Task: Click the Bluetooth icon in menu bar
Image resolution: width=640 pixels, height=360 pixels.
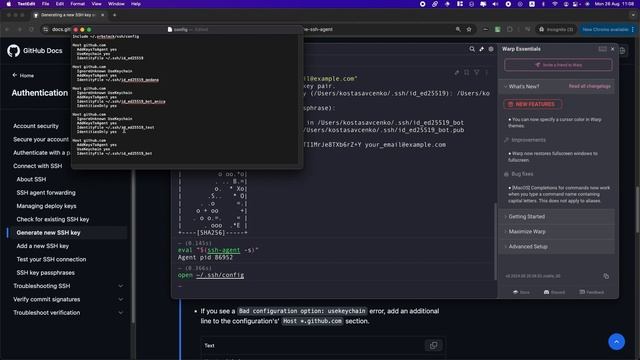Action: pyautogui.click(x=543, y=4)
